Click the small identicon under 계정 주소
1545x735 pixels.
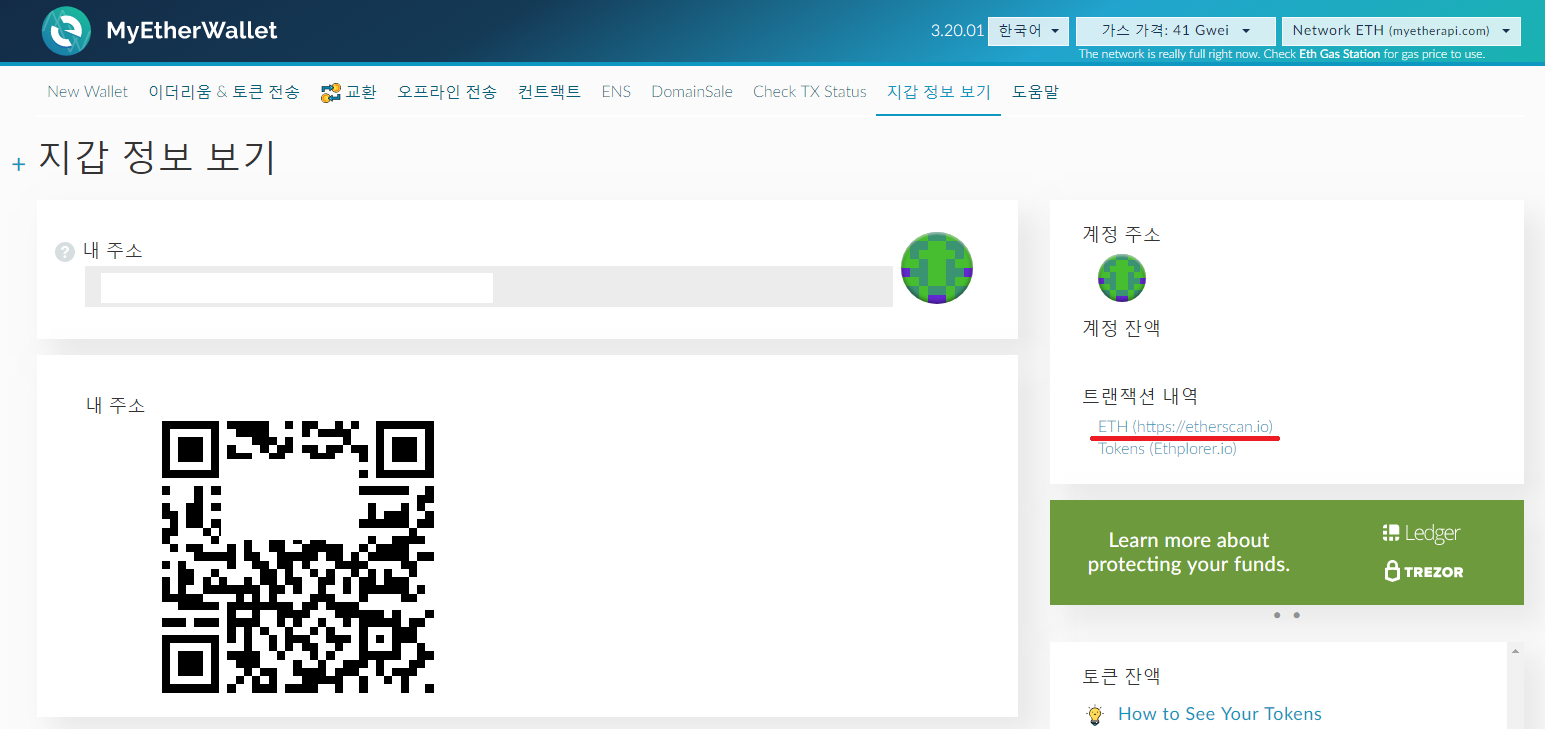pos(1122,278)
